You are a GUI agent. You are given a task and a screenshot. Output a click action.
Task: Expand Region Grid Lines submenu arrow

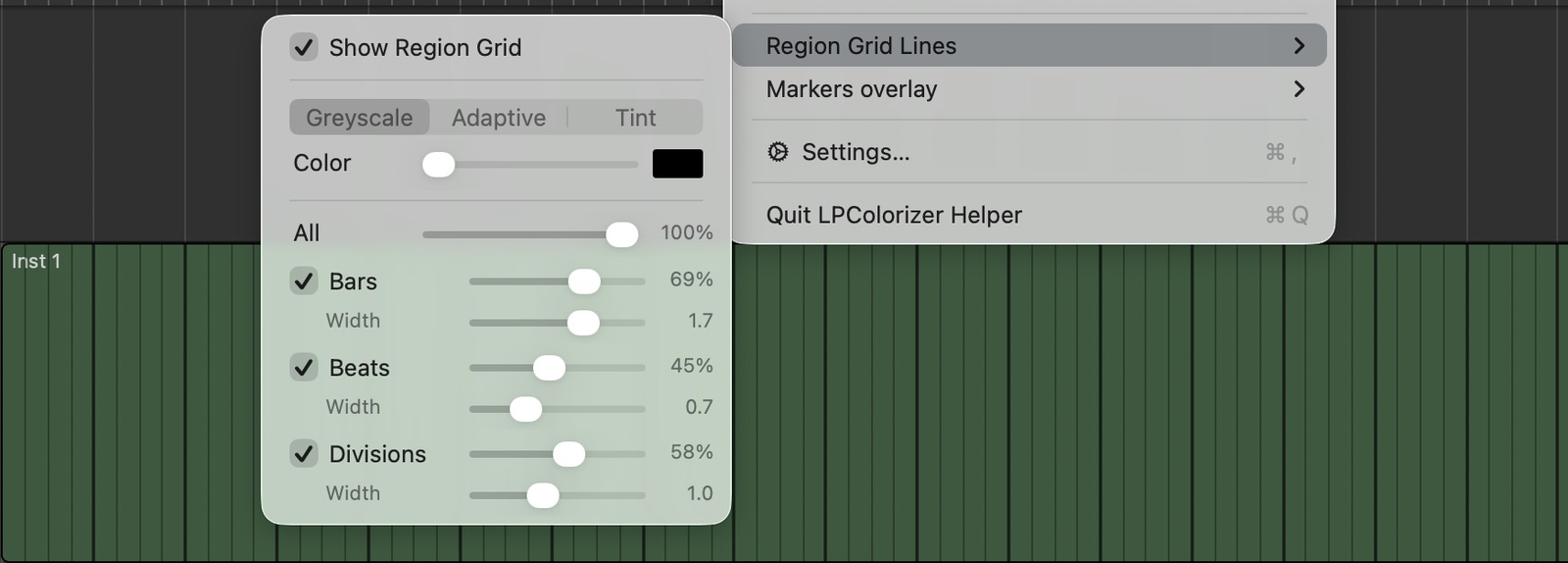coord(1298,46)
